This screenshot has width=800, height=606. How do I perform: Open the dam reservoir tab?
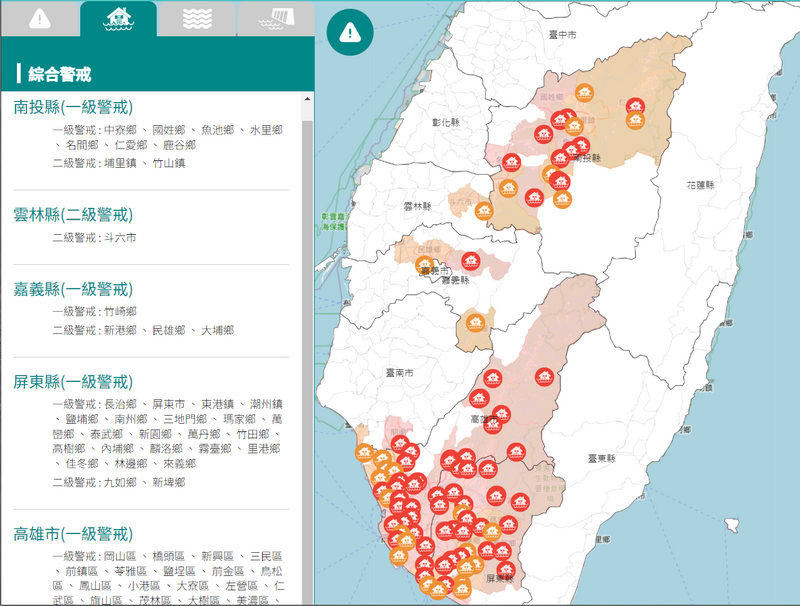pyautogui.click(x=273, y=18)
